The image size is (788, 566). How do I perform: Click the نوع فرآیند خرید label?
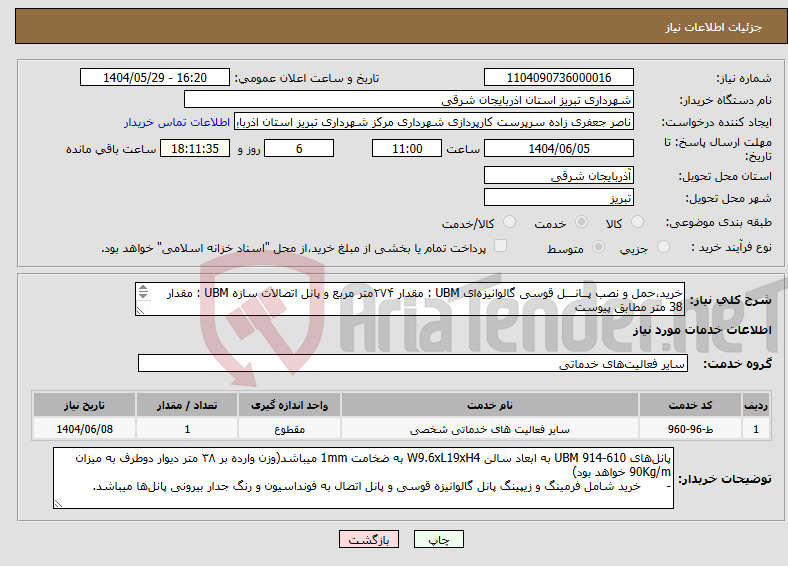click(x=731, y=247)
